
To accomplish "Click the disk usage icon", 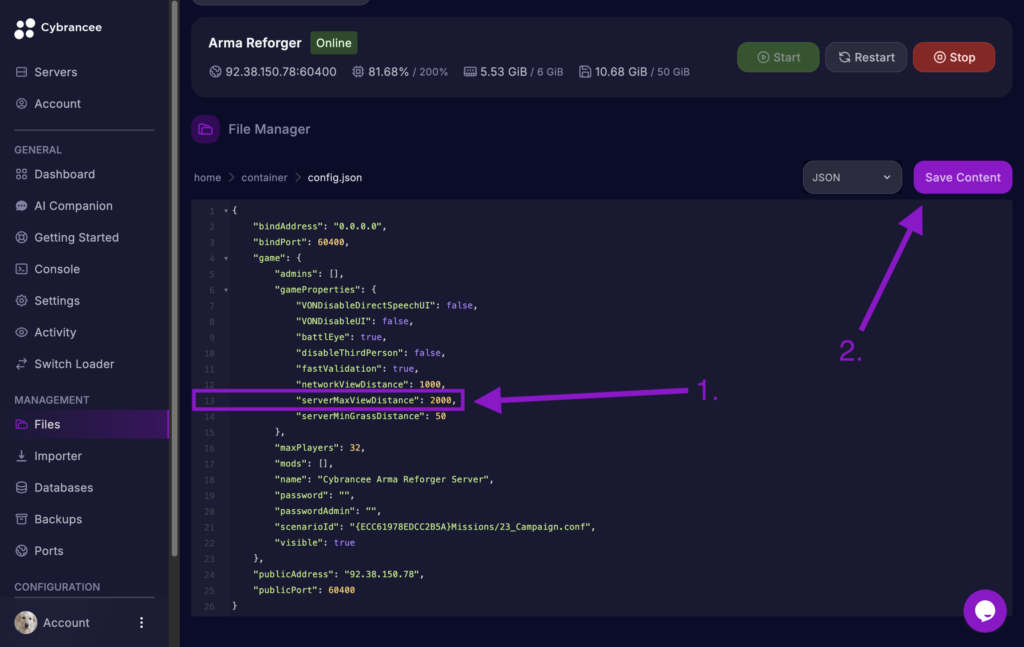I will [585, 72].
